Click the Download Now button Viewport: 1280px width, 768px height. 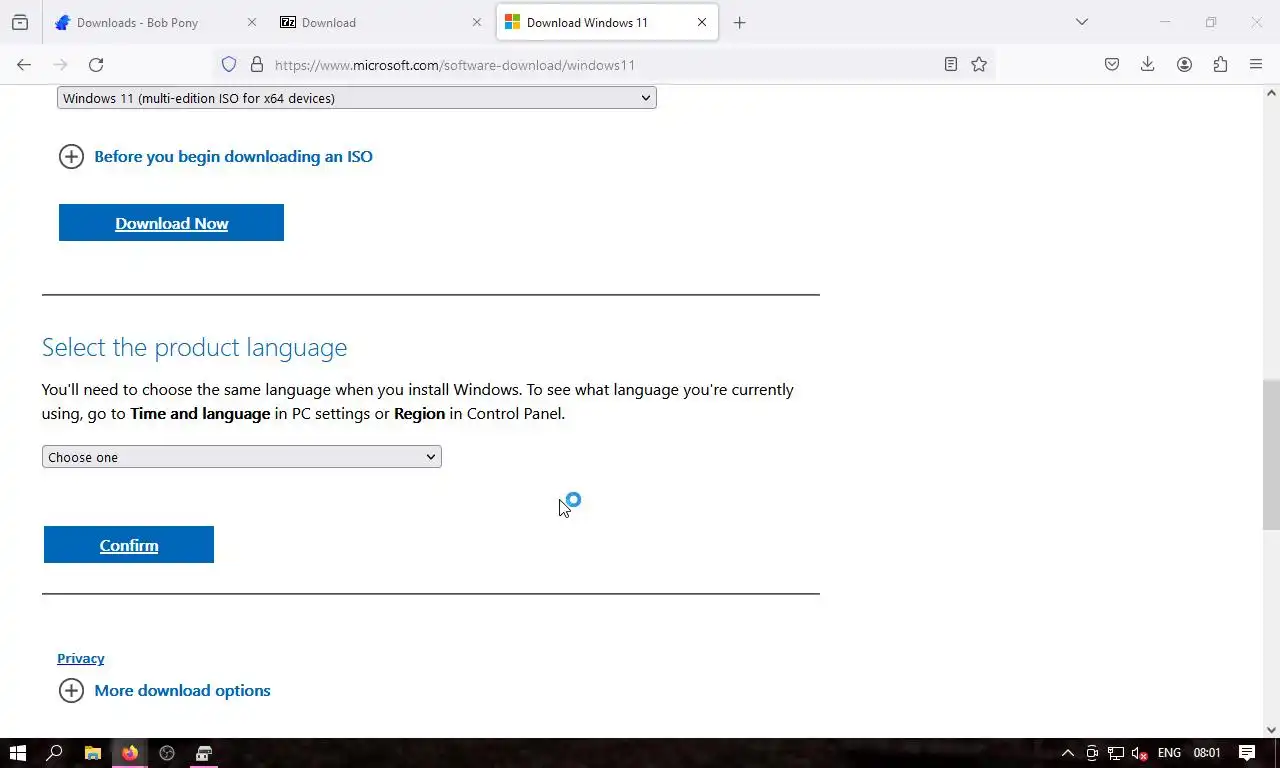coord(171,223)
